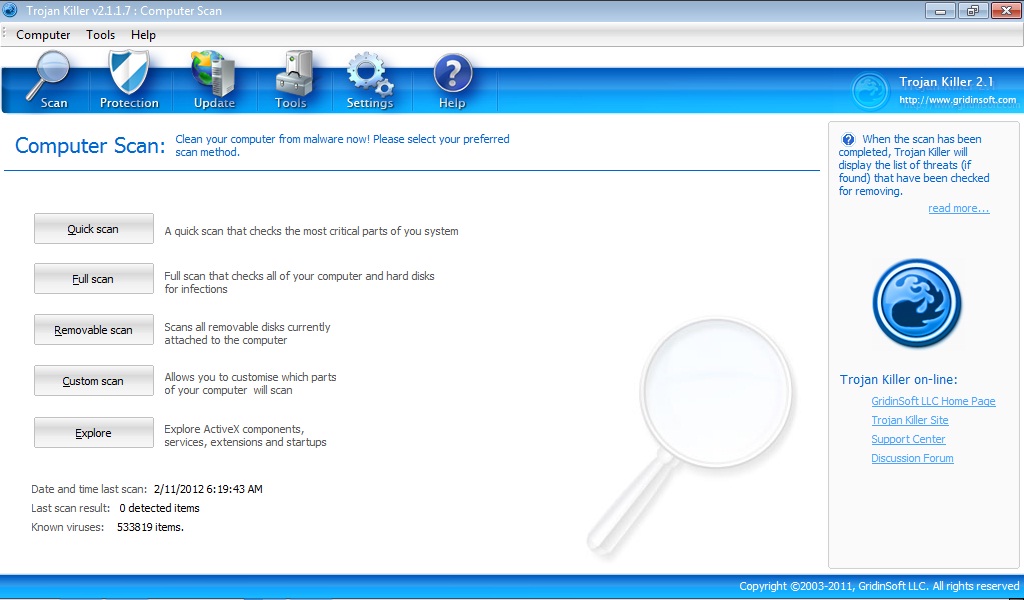The width and height of the screenshot is (1024, 600).
Task: Open the Support Center link
Action: coord(908,439)
